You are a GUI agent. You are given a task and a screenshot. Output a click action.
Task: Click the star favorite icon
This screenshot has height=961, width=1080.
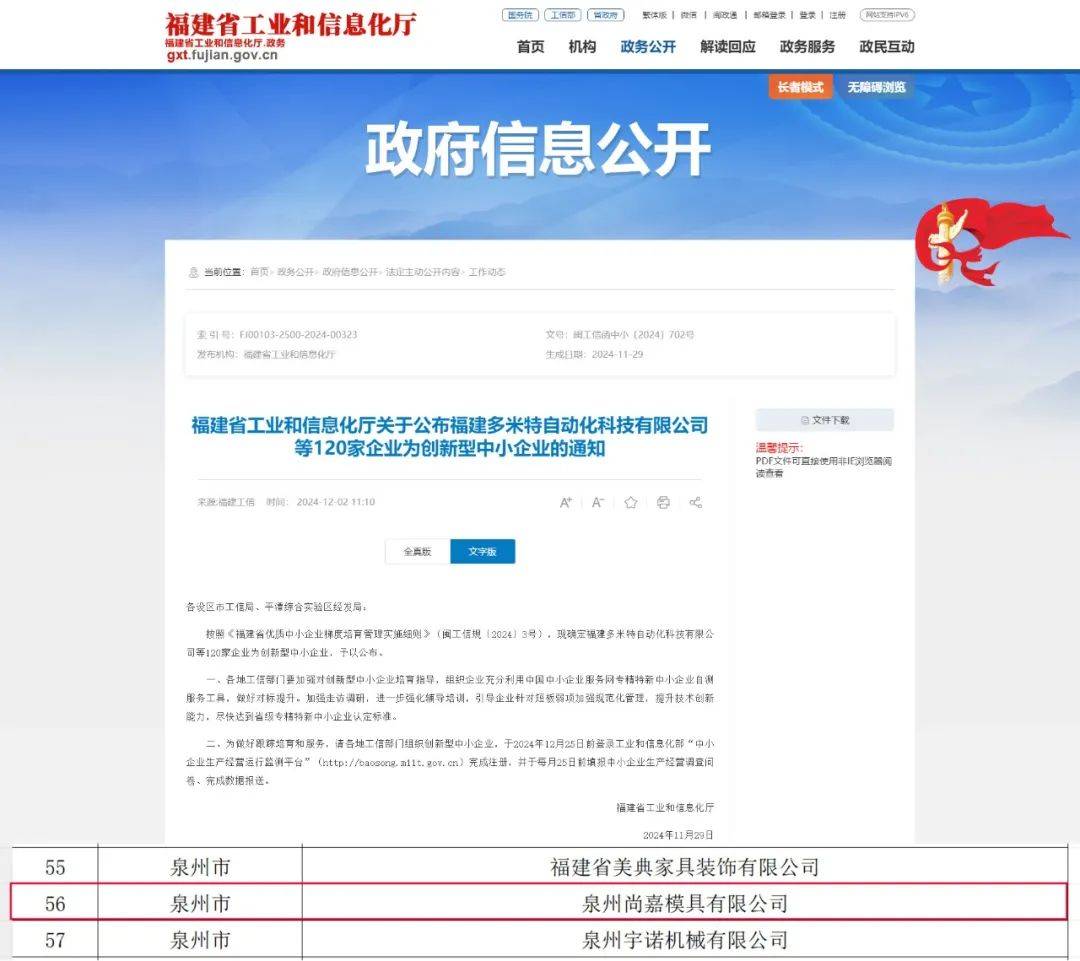[x=630, y=502]
